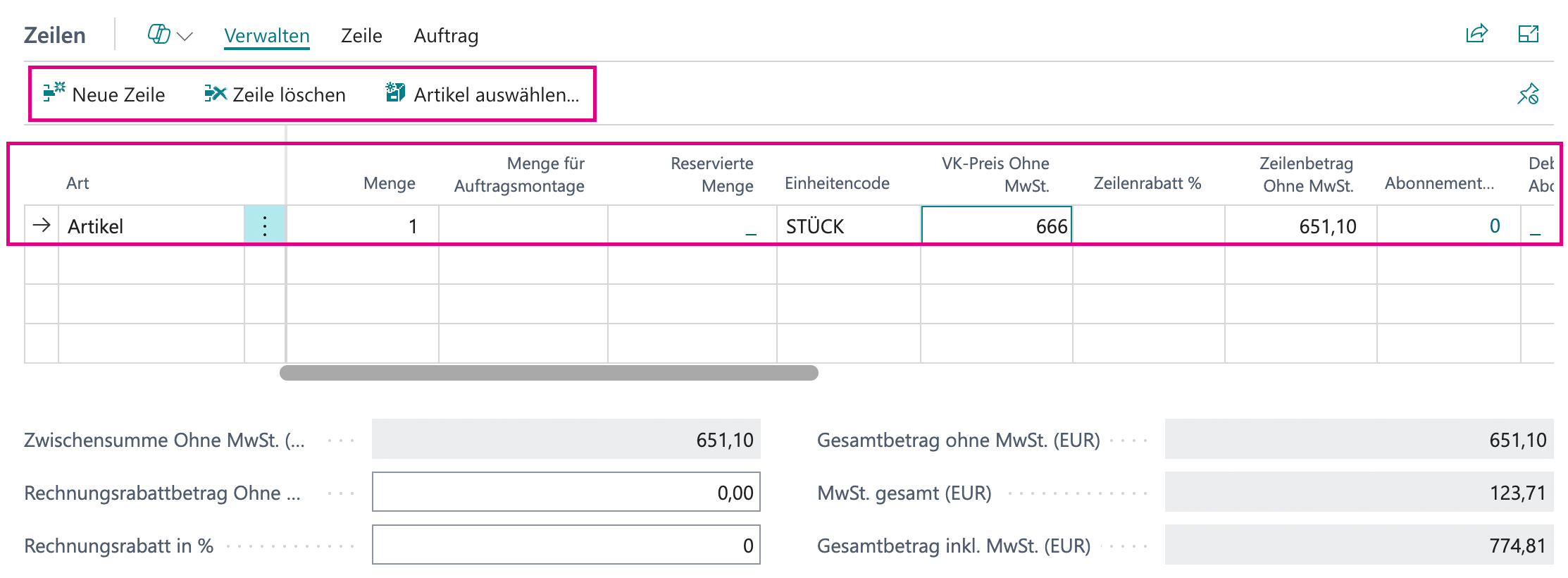Image resolution: width=1568 pixels, height=578 pixels.
Task: Open the Zeile menu
Action: [361, 35]
